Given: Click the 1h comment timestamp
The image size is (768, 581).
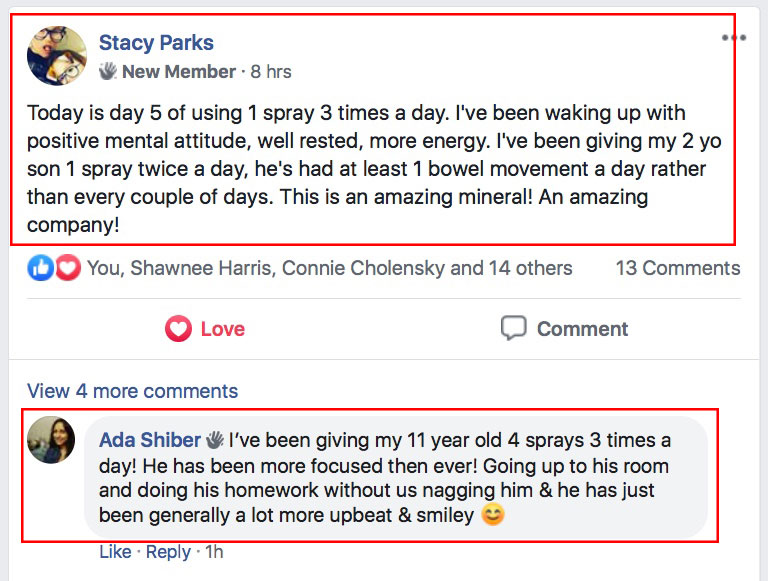Looking at the screenshot, I should coord(212,551).
